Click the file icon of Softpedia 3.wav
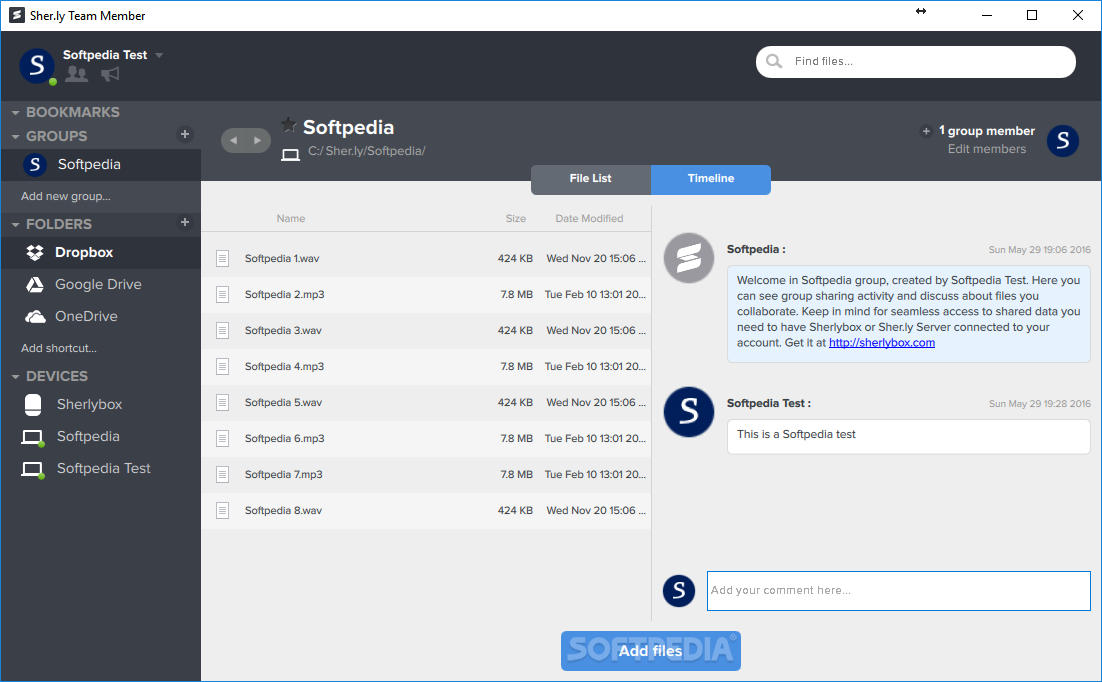This screenshot has height=682, width=1102. pos(222,330)
